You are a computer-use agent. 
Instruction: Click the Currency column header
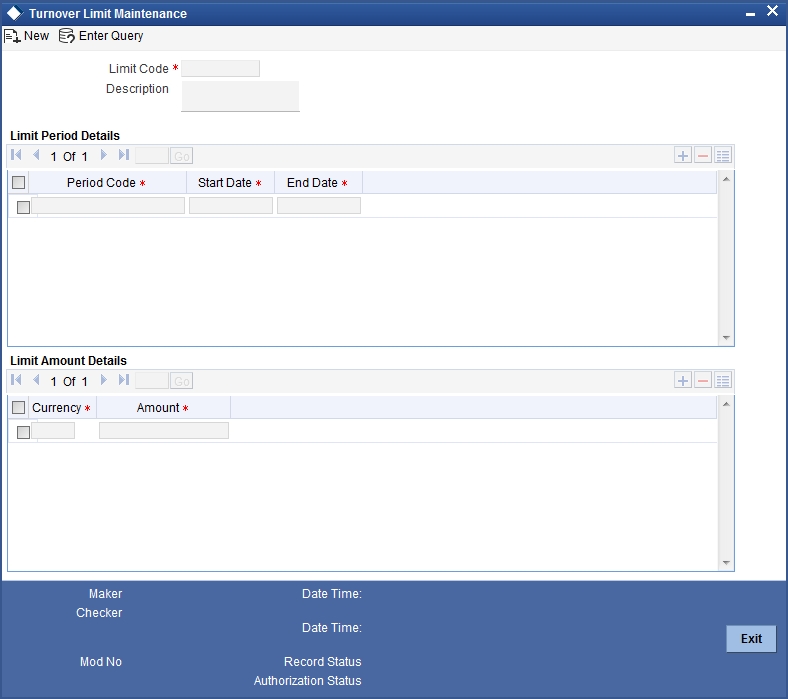click(x=61, y=408)
